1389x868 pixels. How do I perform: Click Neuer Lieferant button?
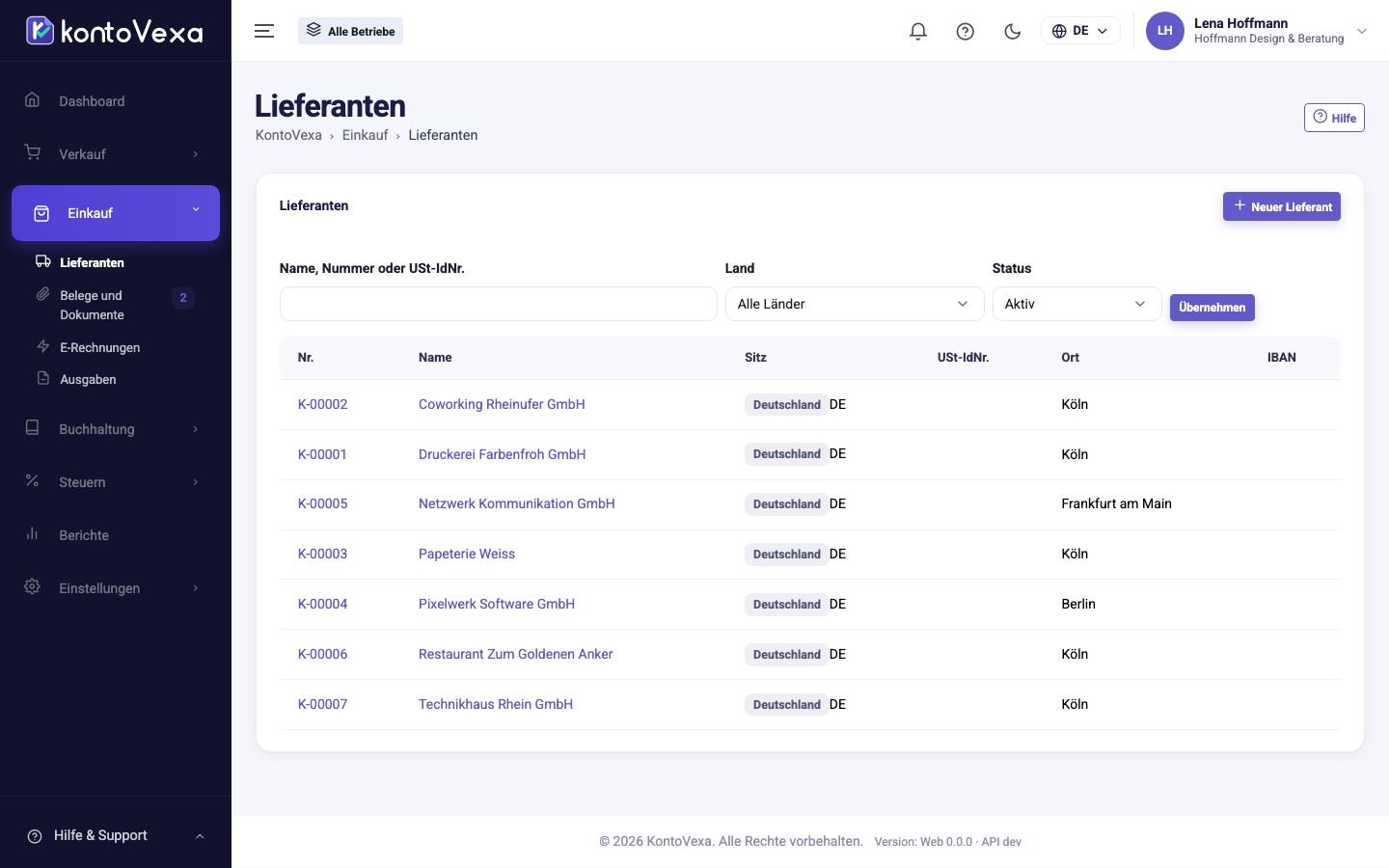coord(1282,206)
